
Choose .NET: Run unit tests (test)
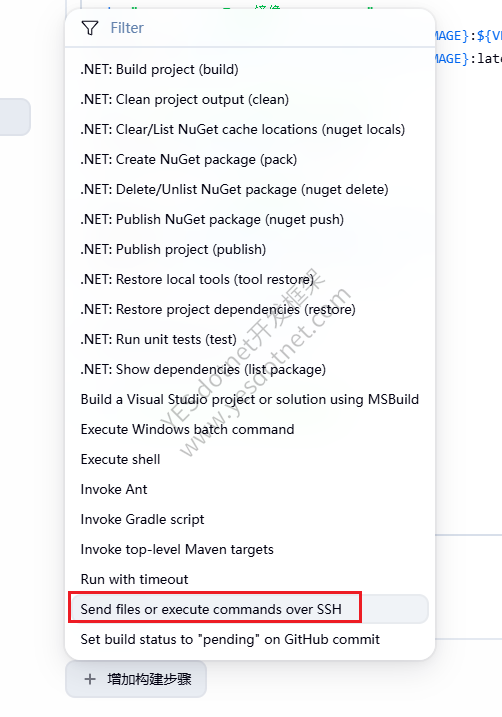(250, 339)
